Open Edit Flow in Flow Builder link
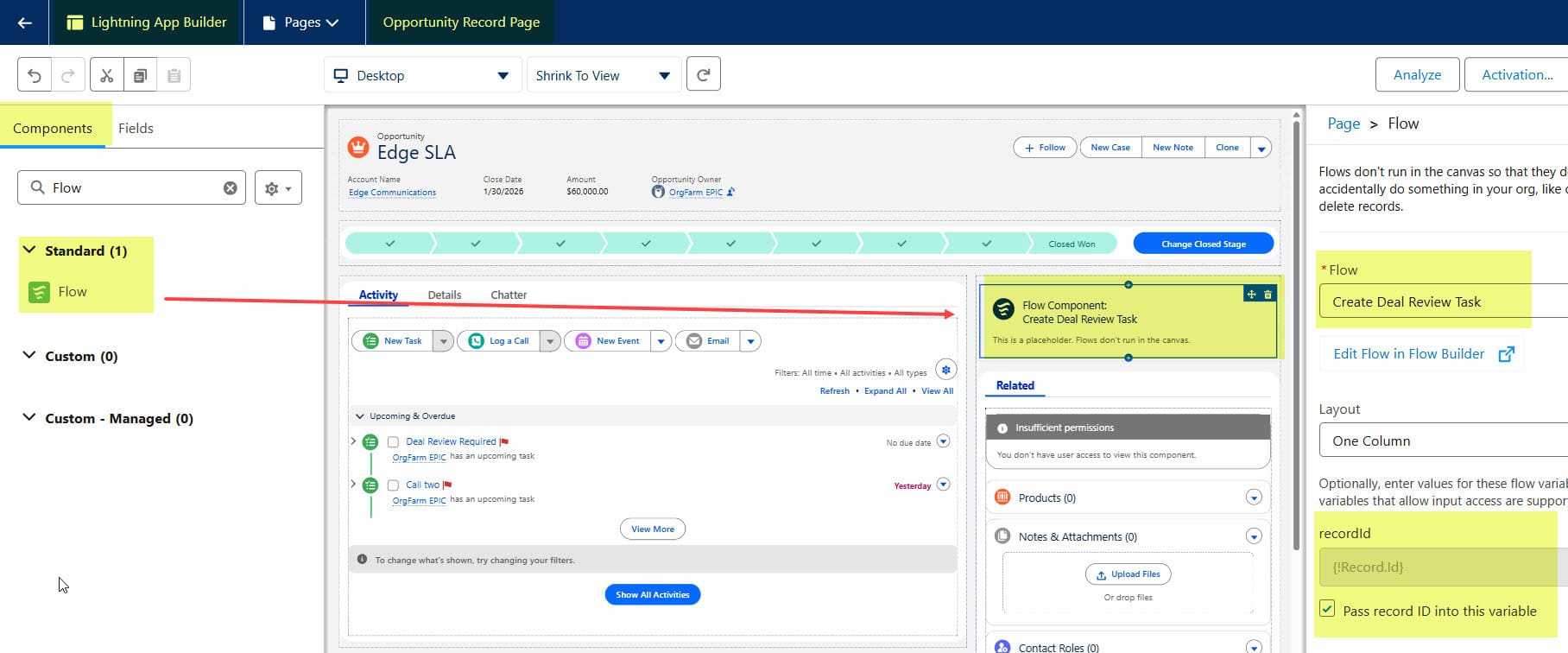 [x=1422, y=353]
